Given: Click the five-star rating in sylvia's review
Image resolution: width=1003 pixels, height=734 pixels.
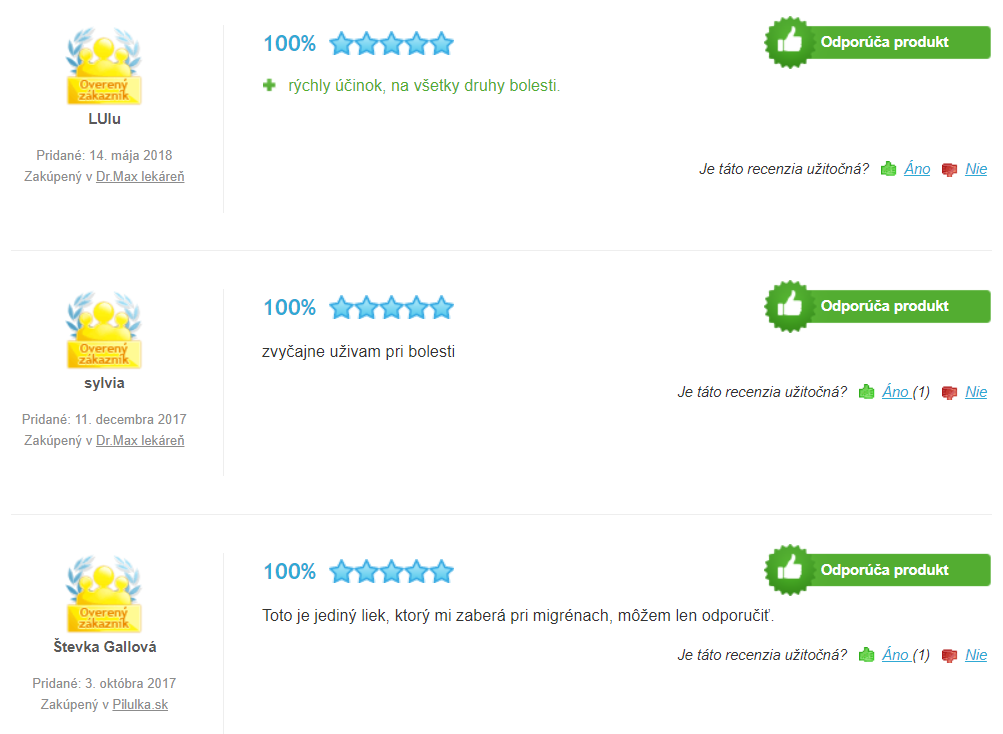Looking at the screenshot, I should [391, 308].
